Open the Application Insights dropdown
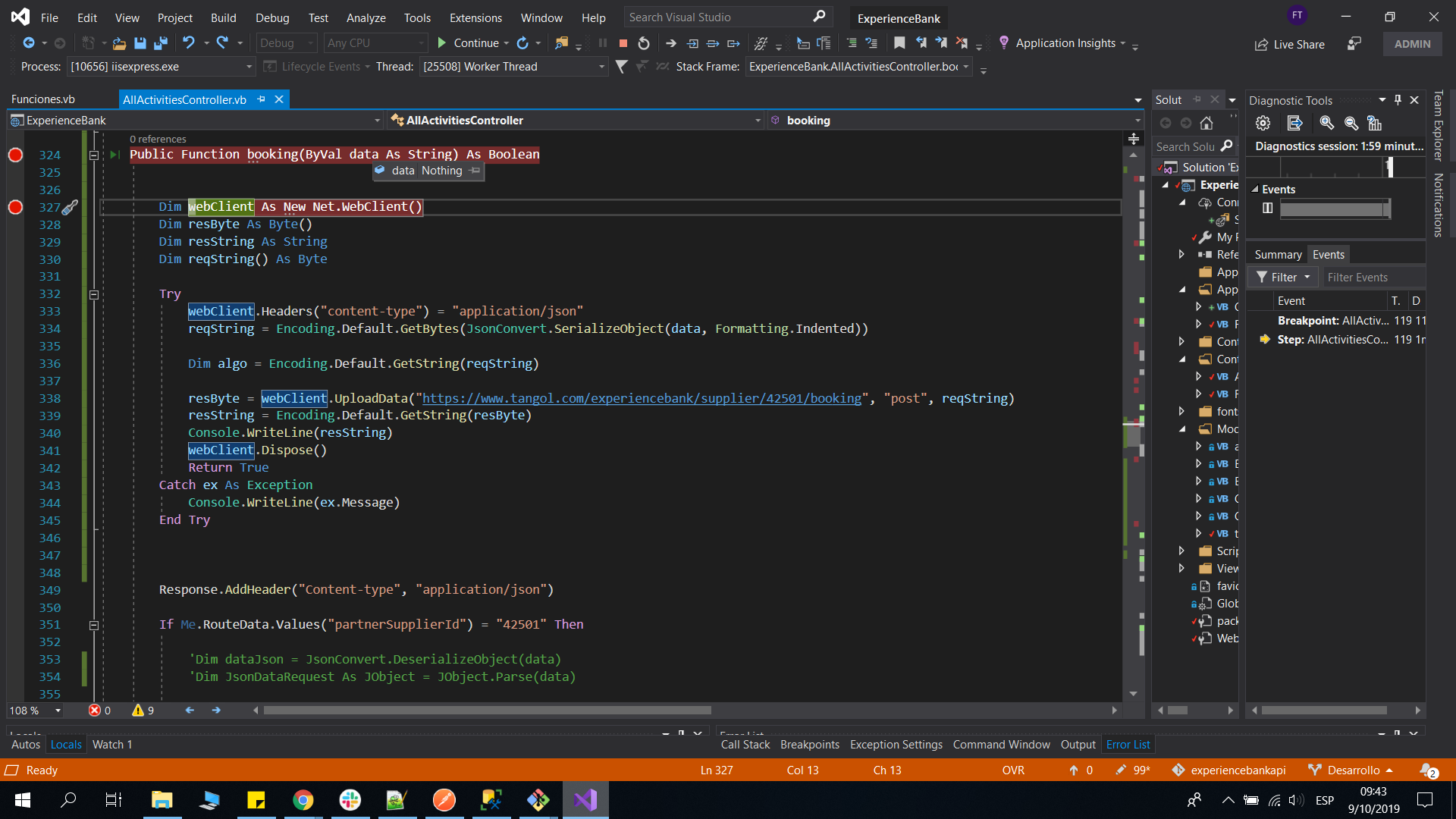The height and width of the screenshot is (819, 1456). (x=1122, y=43)
